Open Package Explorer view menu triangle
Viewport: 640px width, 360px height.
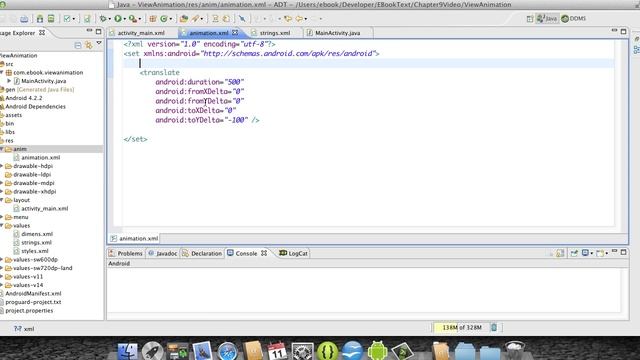tap(99, 43)
